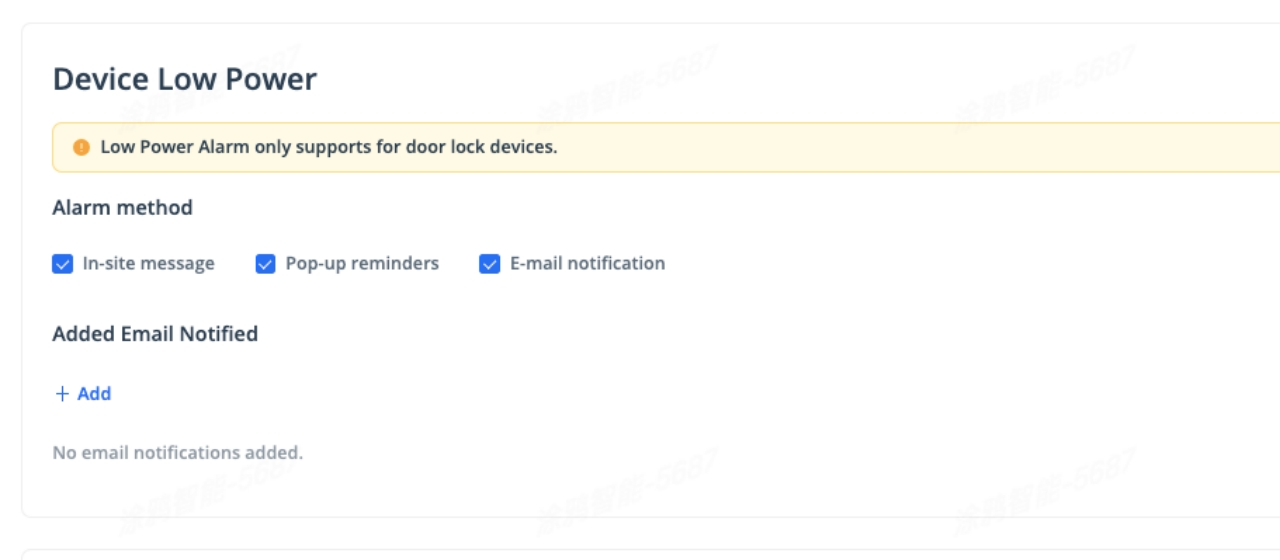Click the E-mail notification label text
Image resolution: width=1280 pixels, height=560 pixels.
coord(587,264)
